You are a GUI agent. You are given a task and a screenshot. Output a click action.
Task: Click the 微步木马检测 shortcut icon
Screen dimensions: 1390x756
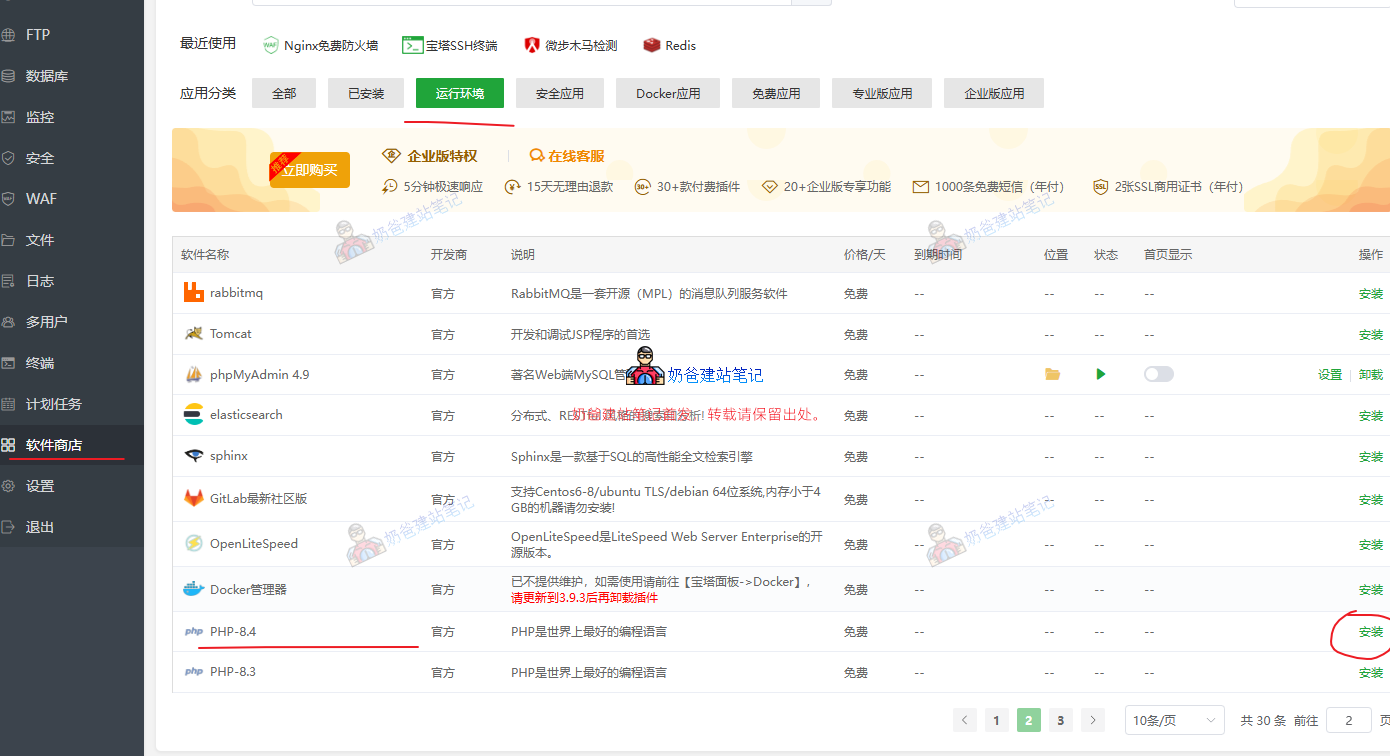coord(532,45)
